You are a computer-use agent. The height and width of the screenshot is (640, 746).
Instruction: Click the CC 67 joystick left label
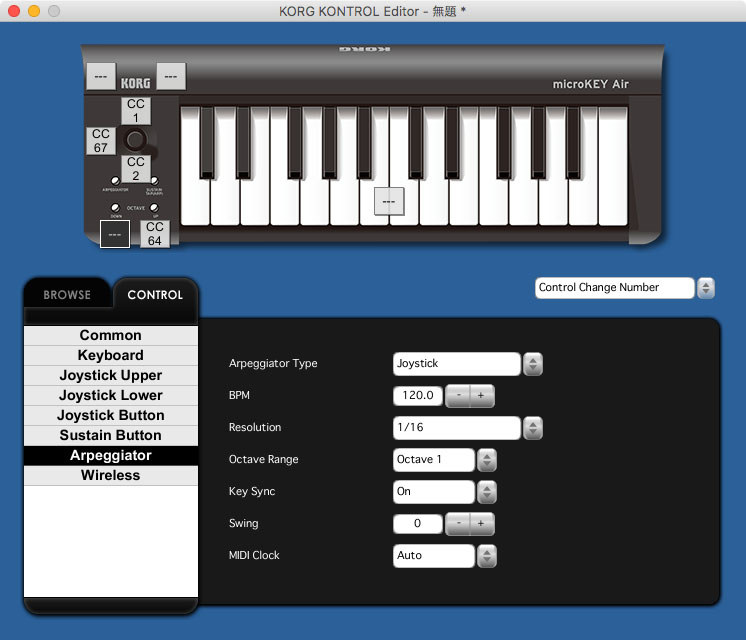(100, 140)
